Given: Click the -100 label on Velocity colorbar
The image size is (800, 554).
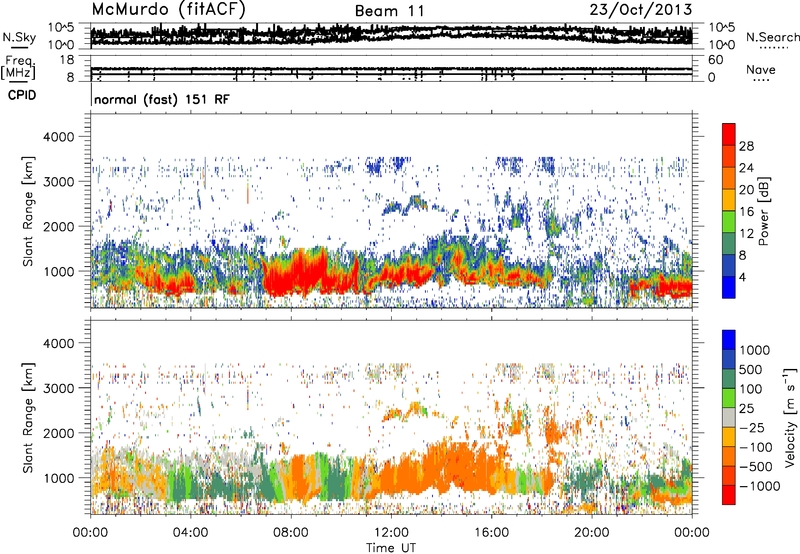Looking at the screenshot, I should click(x=756, y=447).
